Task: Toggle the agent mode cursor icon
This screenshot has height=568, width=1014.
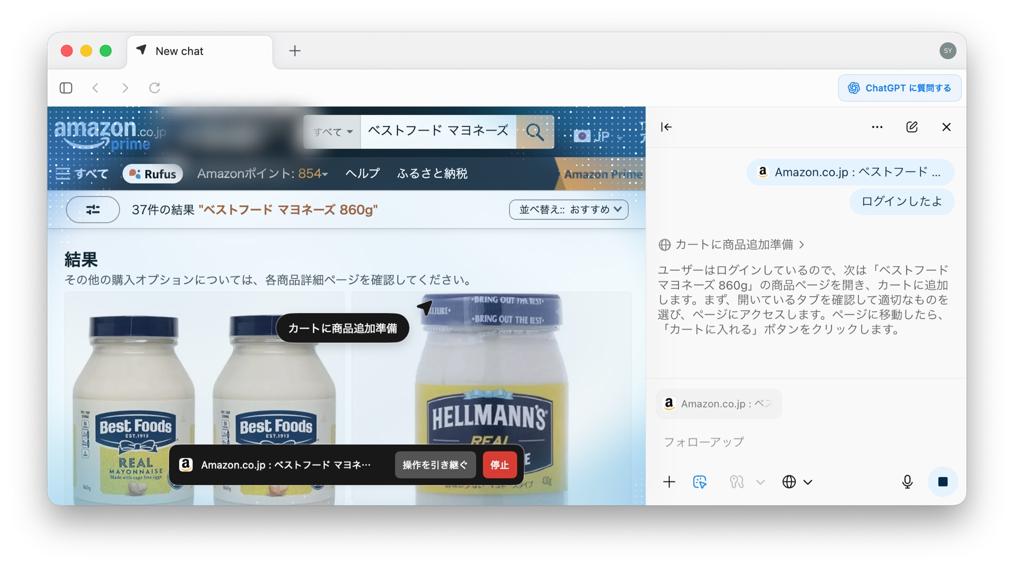Action: (700, 482)
